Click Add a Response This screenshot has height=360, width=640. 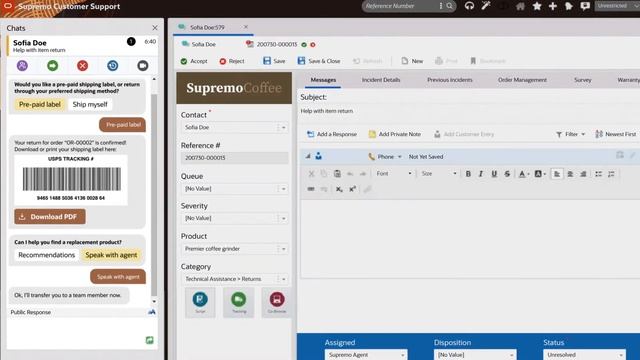[x=332, y=134]
